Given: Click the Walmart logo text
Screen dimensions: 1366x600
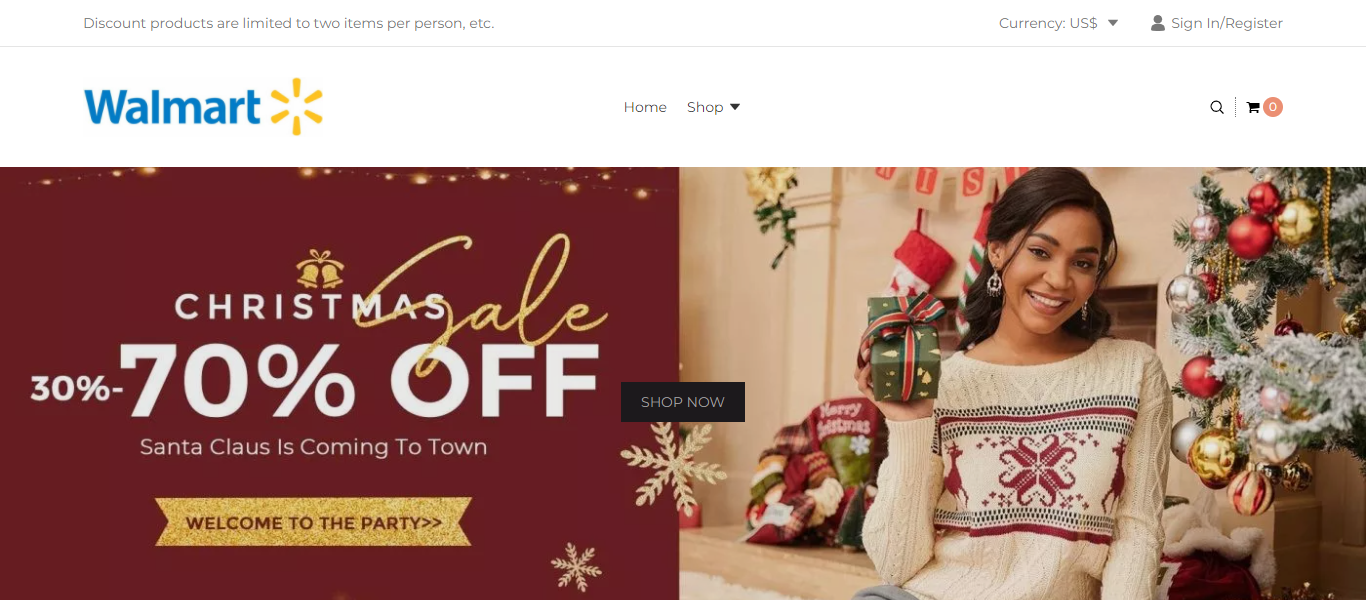Looking at the screenshot, I should pos(172,107).
